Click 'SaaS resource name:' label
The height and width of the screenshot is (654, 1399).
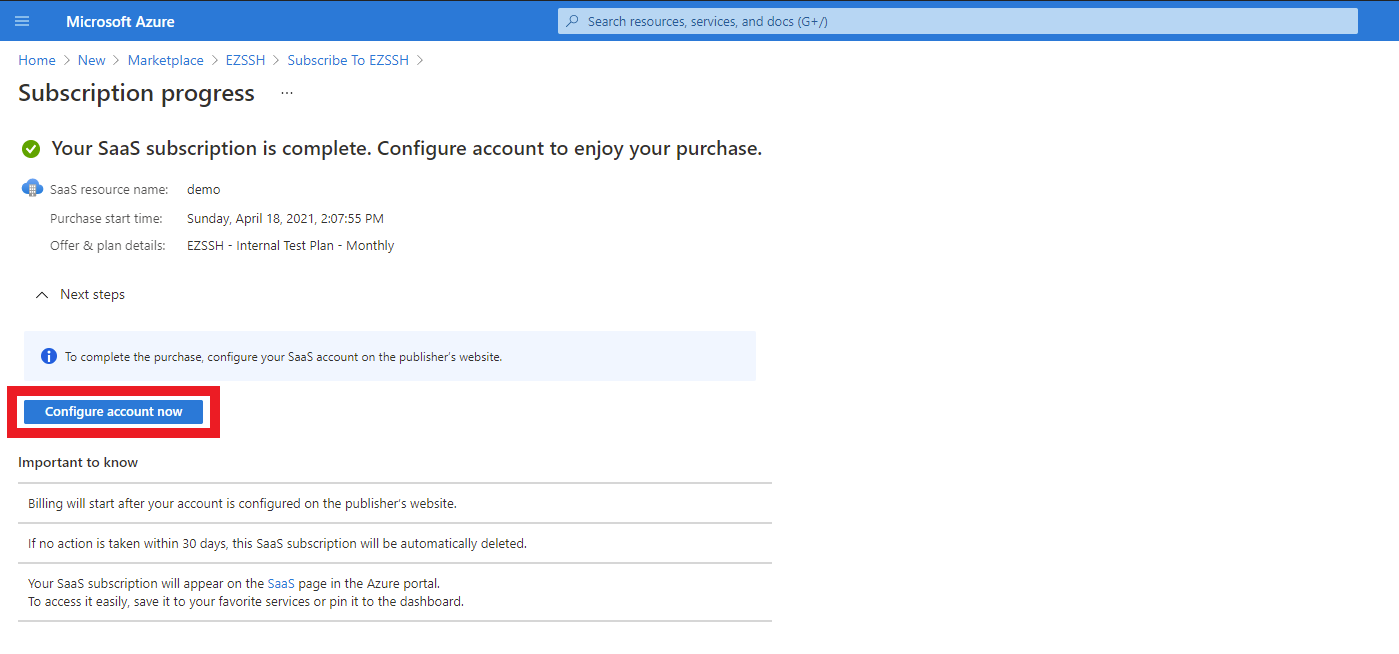click(109, 189)
